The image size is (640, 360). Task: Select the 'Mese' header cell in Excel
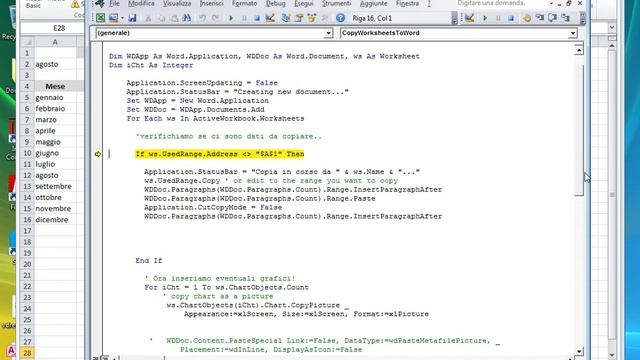55,86
